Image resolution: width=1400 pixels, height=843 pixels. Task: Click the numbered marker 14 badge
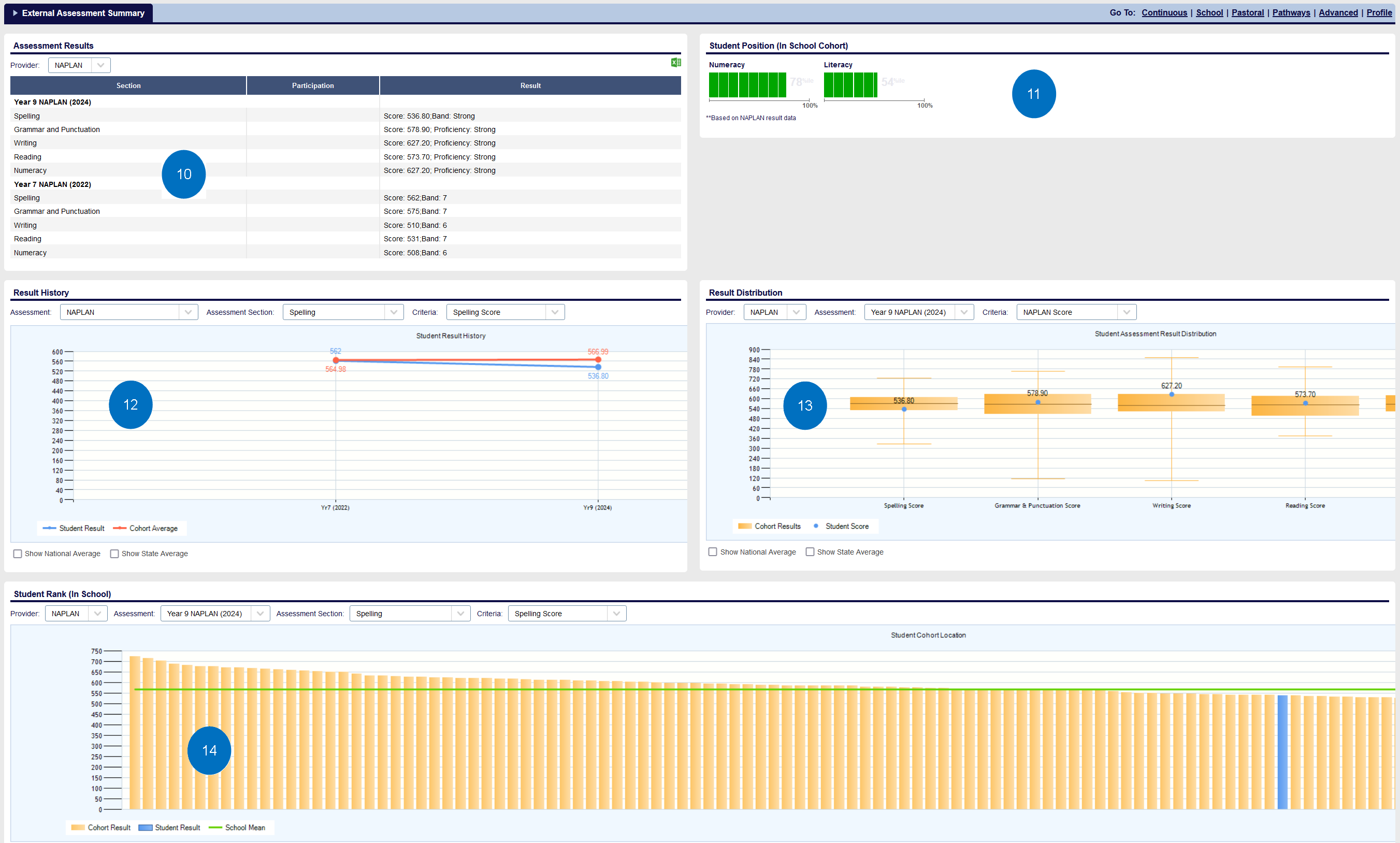point(209,750)
